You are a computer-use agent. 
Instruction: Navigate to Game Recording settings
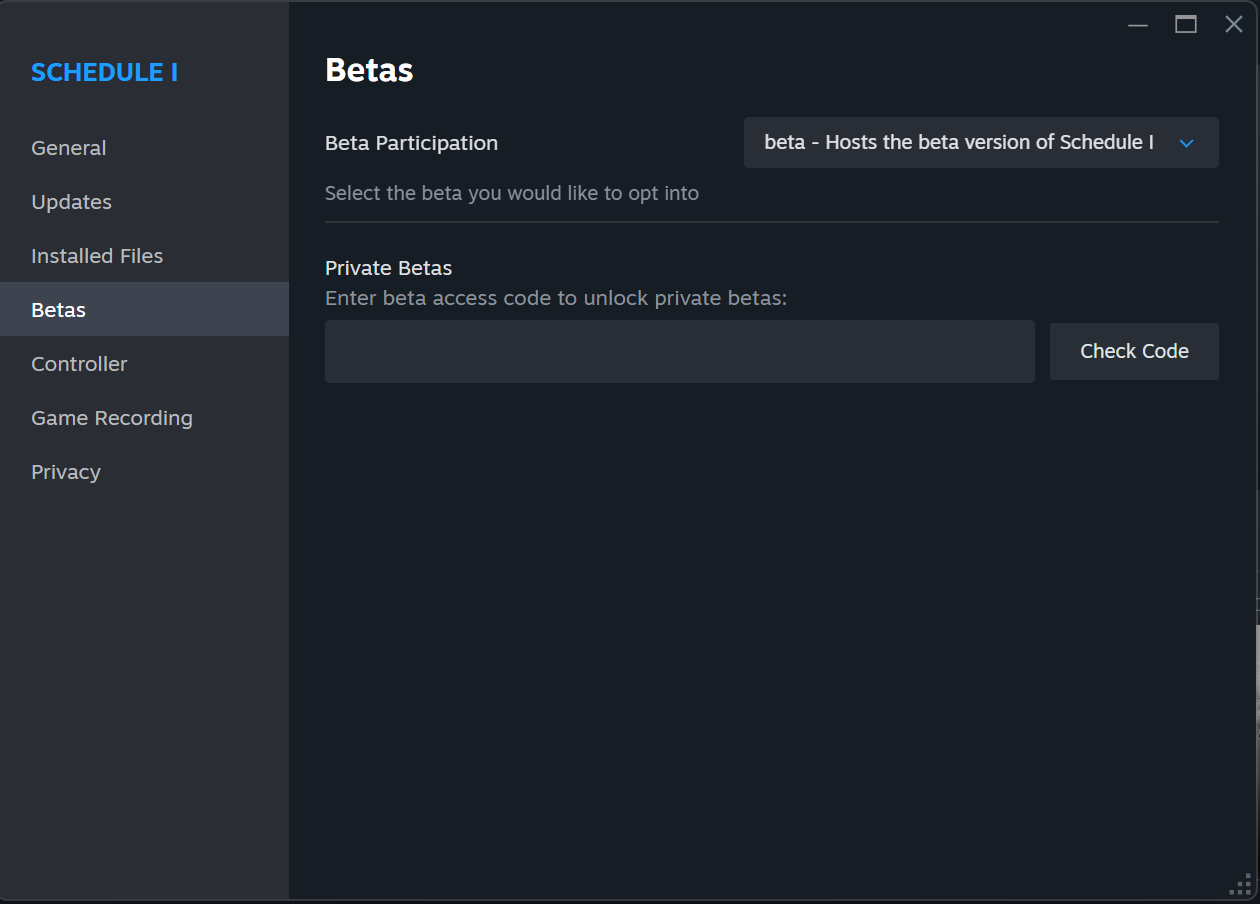112,418
